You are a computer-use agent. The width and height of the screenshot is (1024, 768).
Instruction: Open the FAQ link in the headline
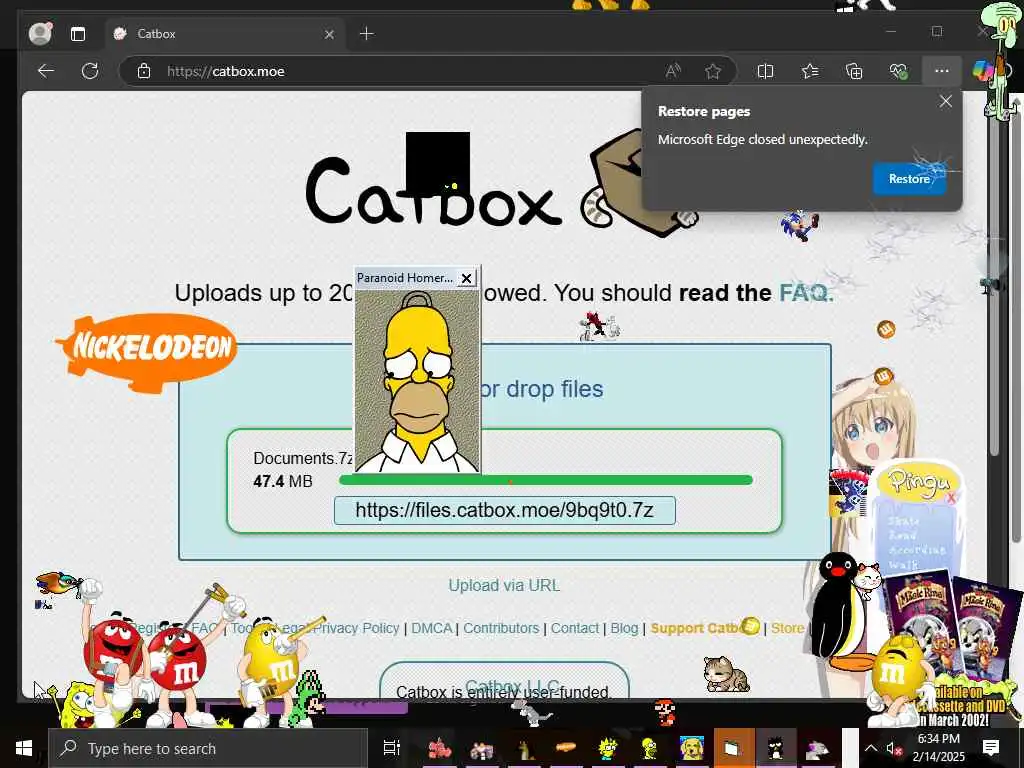(x=806, y=293)
